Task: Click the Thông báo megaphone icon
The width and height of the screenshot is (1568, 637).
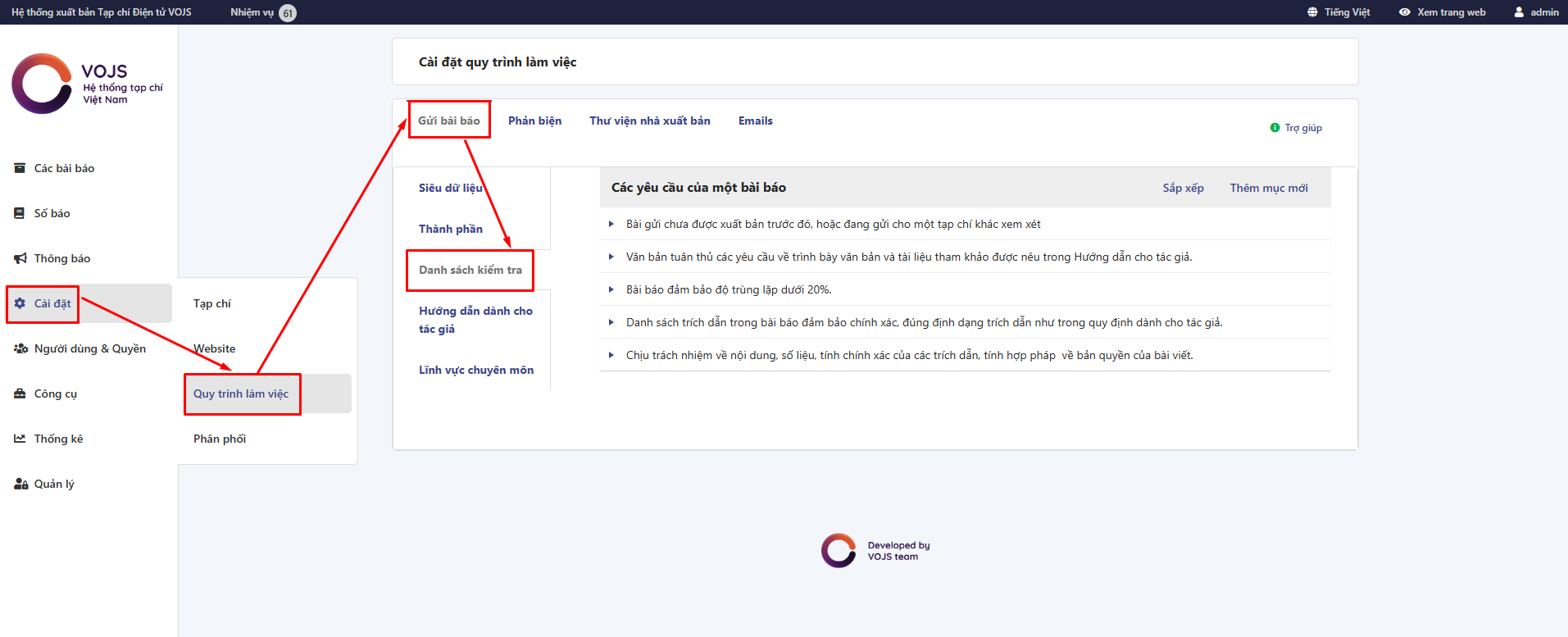Action: 20,258
